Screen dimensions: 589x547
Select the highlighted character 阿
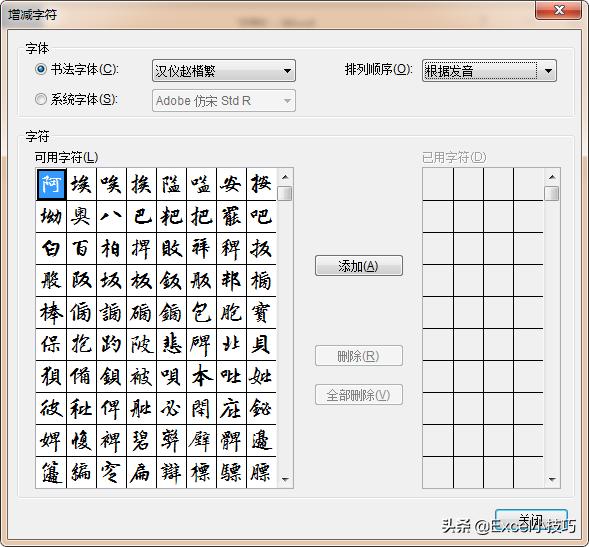click(x=51, y=184)
